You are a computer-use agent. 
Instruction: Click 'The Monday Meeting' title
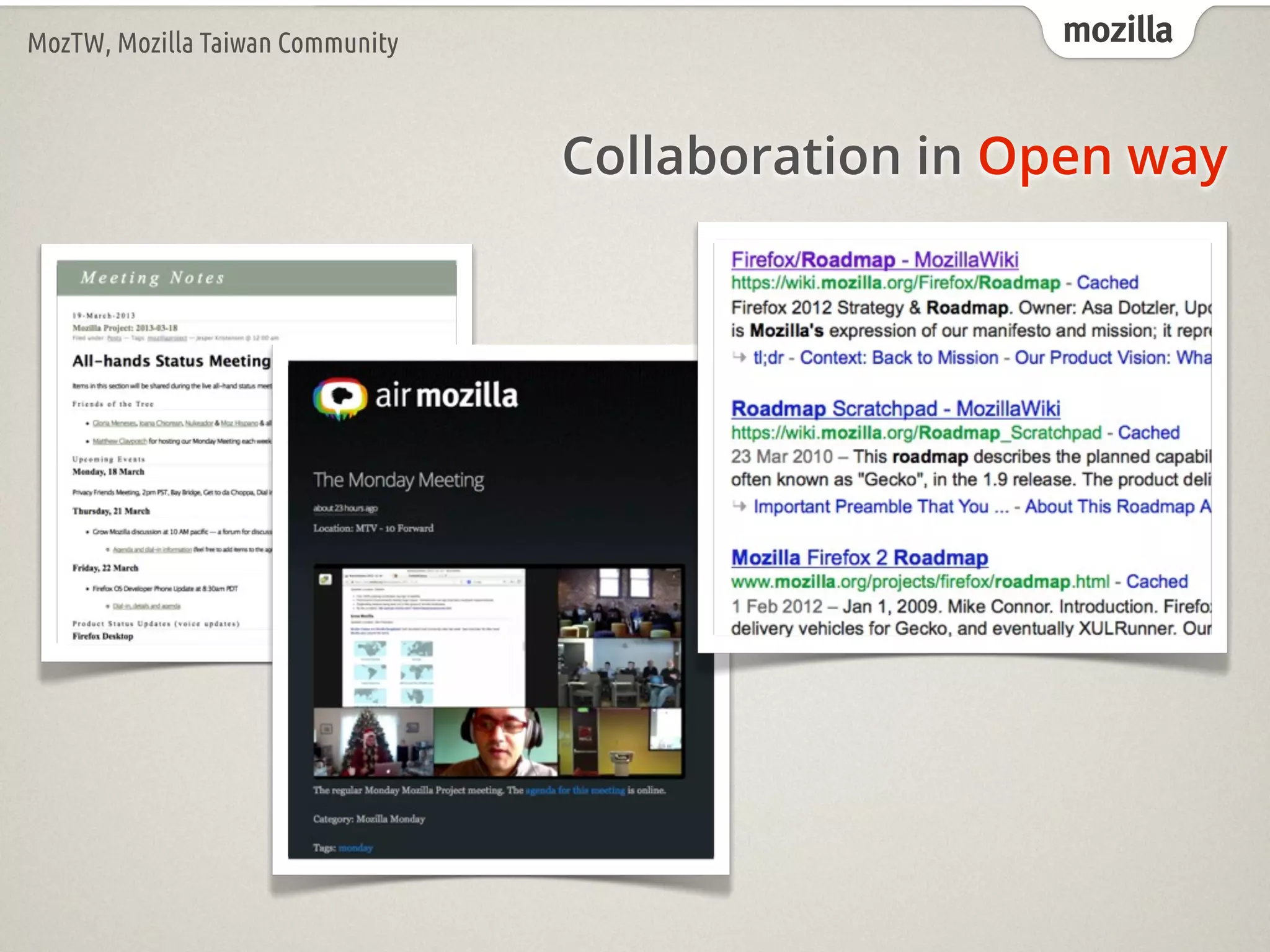click(399, 480)
